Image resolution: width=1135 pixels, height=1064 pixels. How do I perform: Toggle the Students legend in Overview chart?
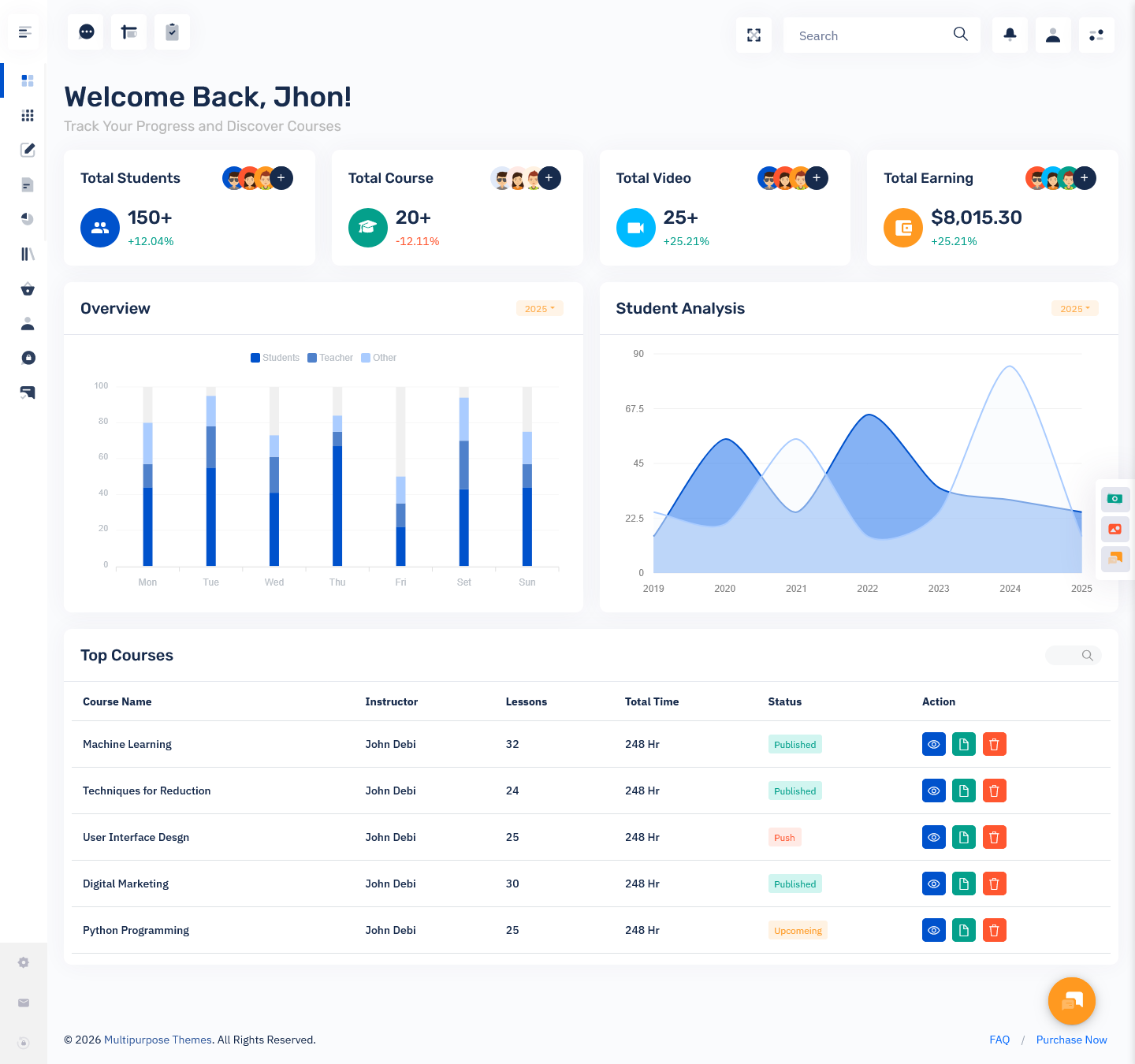[275, 358]
